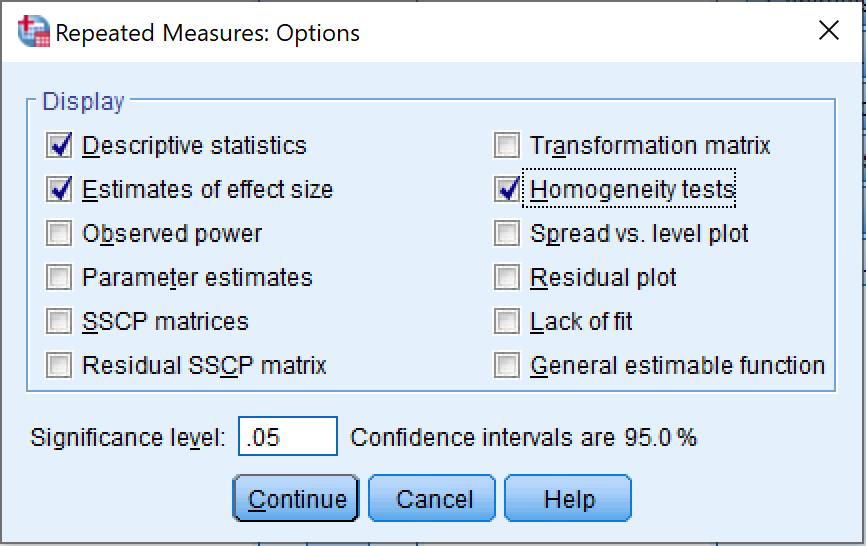Viewport: 866px width, 546px height.
Task: Click the SPSS dialog icon in title bar
Action: [32, 32]
